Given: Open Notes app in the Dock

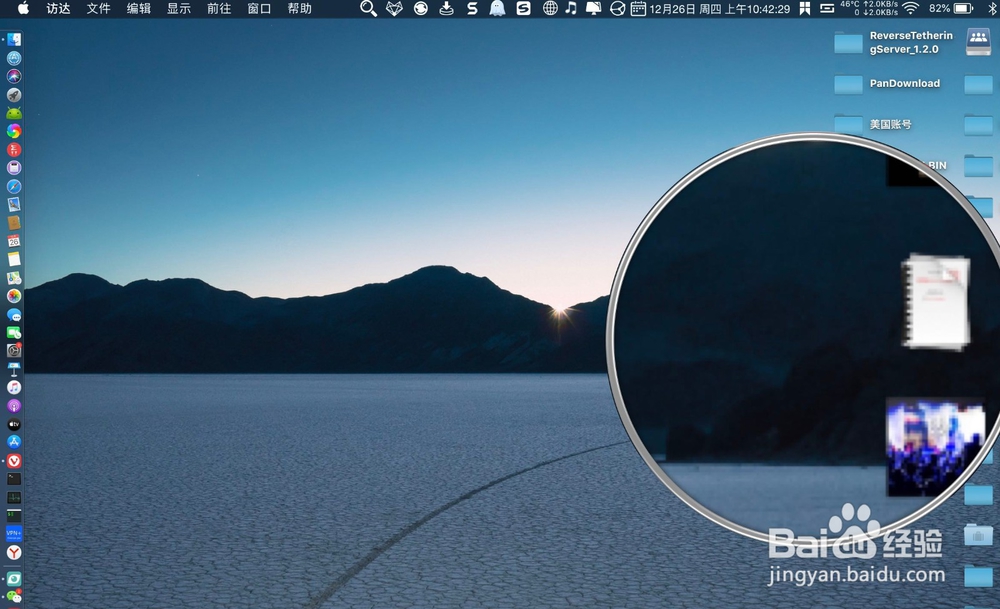Looking at the screenshot, I should coord(13,260).
